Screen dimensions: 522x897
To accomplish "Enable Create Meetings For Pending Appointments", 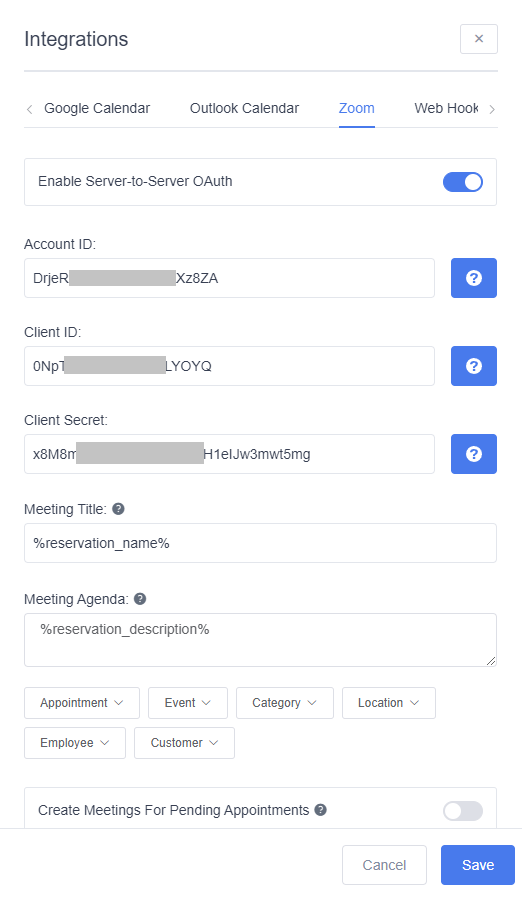I will coord(462,811).
